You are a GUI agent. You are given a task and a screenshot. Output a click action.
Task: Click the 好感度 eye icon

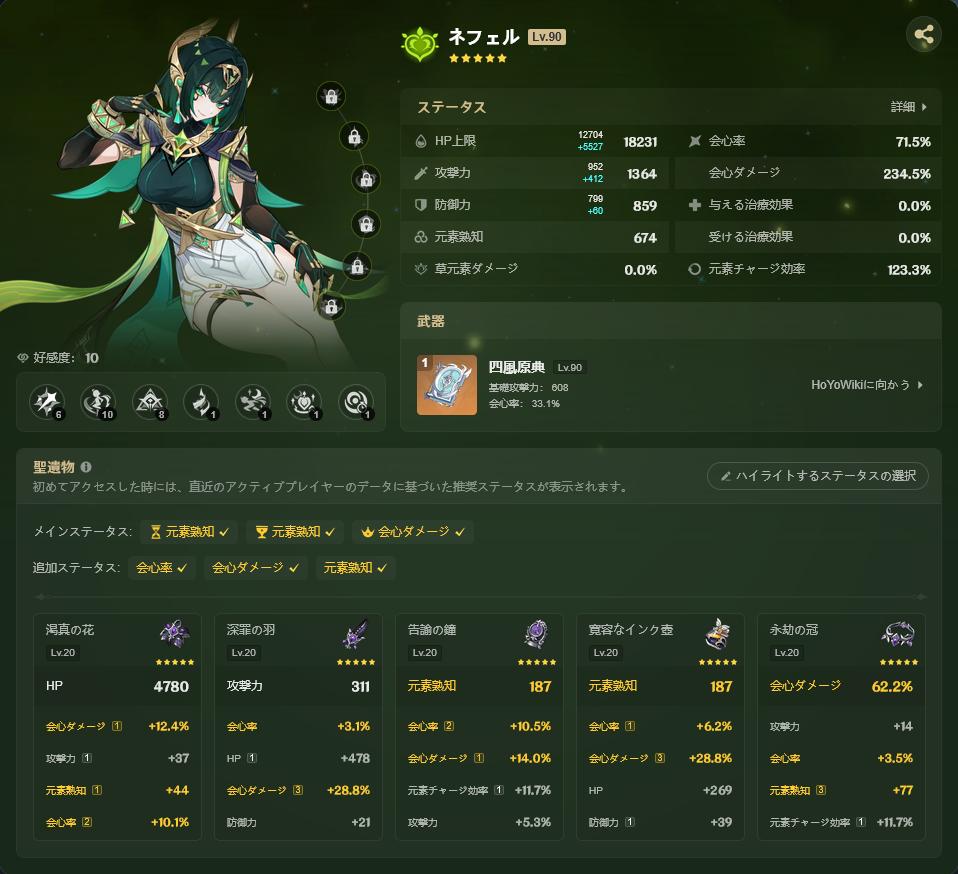[x=23, y=358]
